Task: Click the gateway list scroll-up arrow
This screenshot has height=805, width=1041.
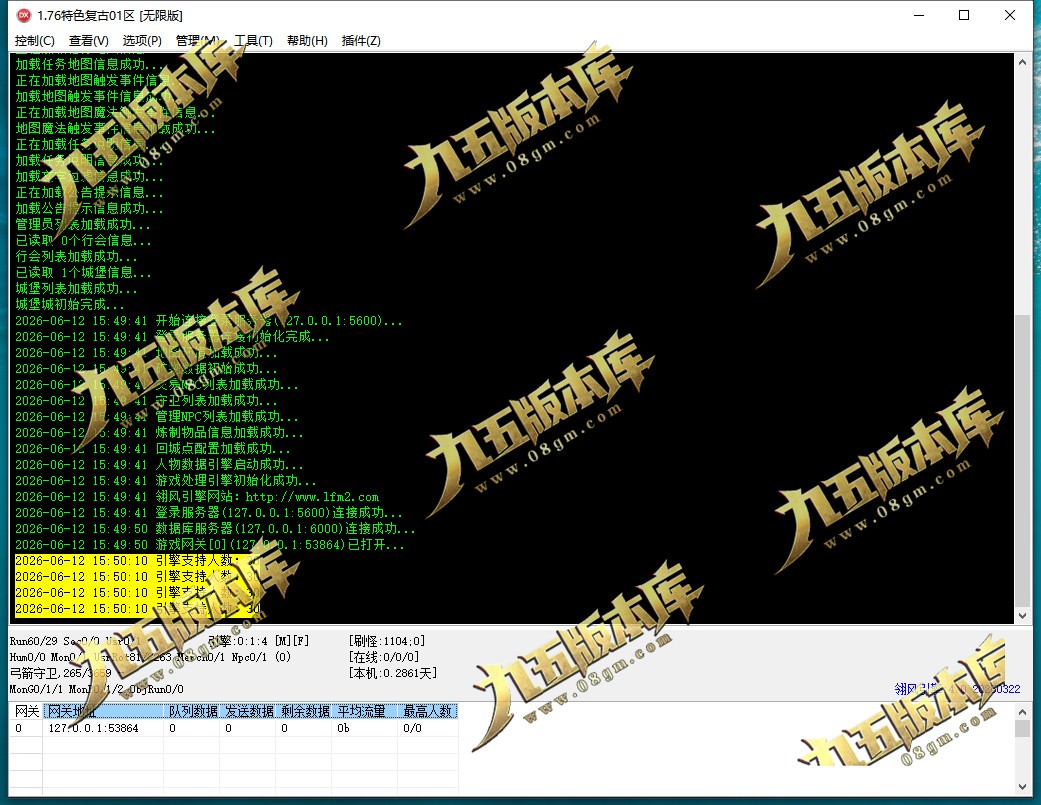Action: (x=1022, y=711)
